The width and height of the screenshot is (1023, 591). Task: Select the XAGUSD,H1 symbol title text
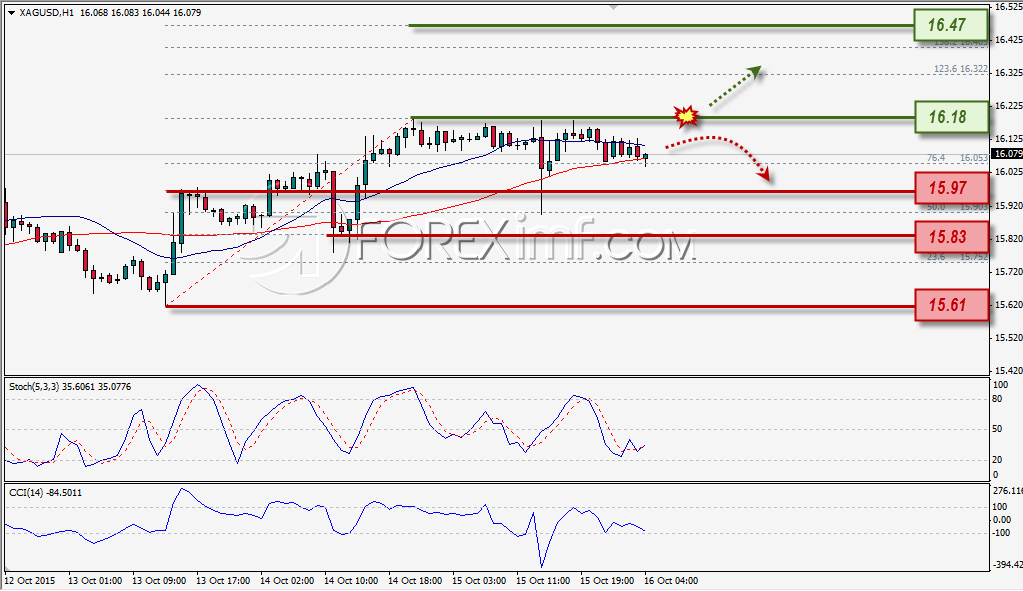click(x=46, y=12)
